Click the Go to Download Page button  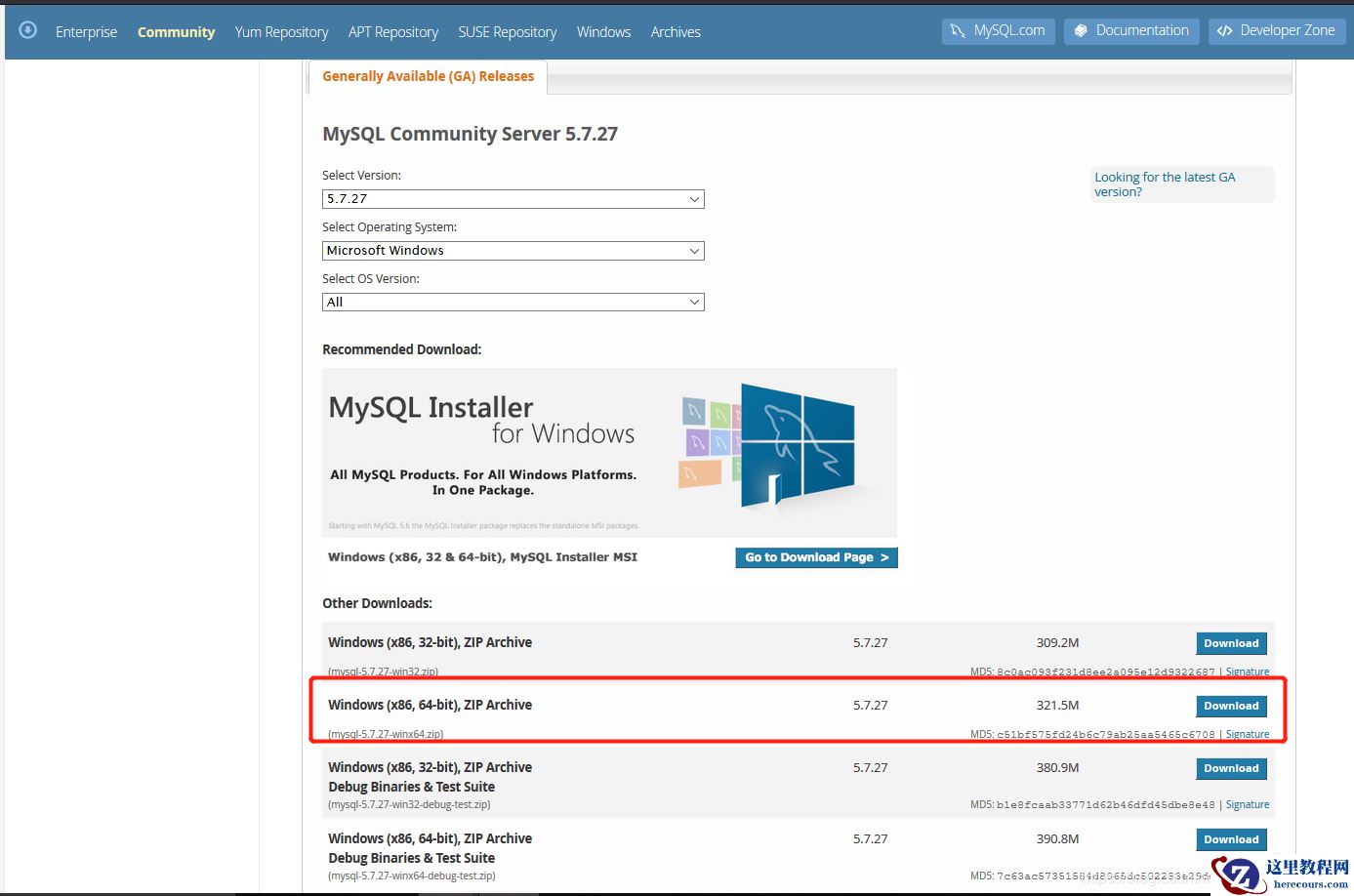tap(816, 557)
